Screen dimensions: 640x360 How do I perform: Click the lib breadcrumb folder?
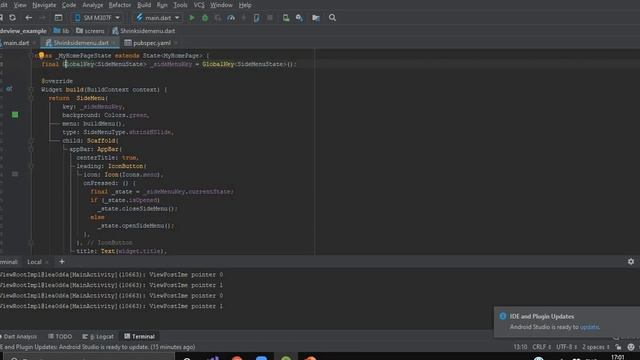61,31
